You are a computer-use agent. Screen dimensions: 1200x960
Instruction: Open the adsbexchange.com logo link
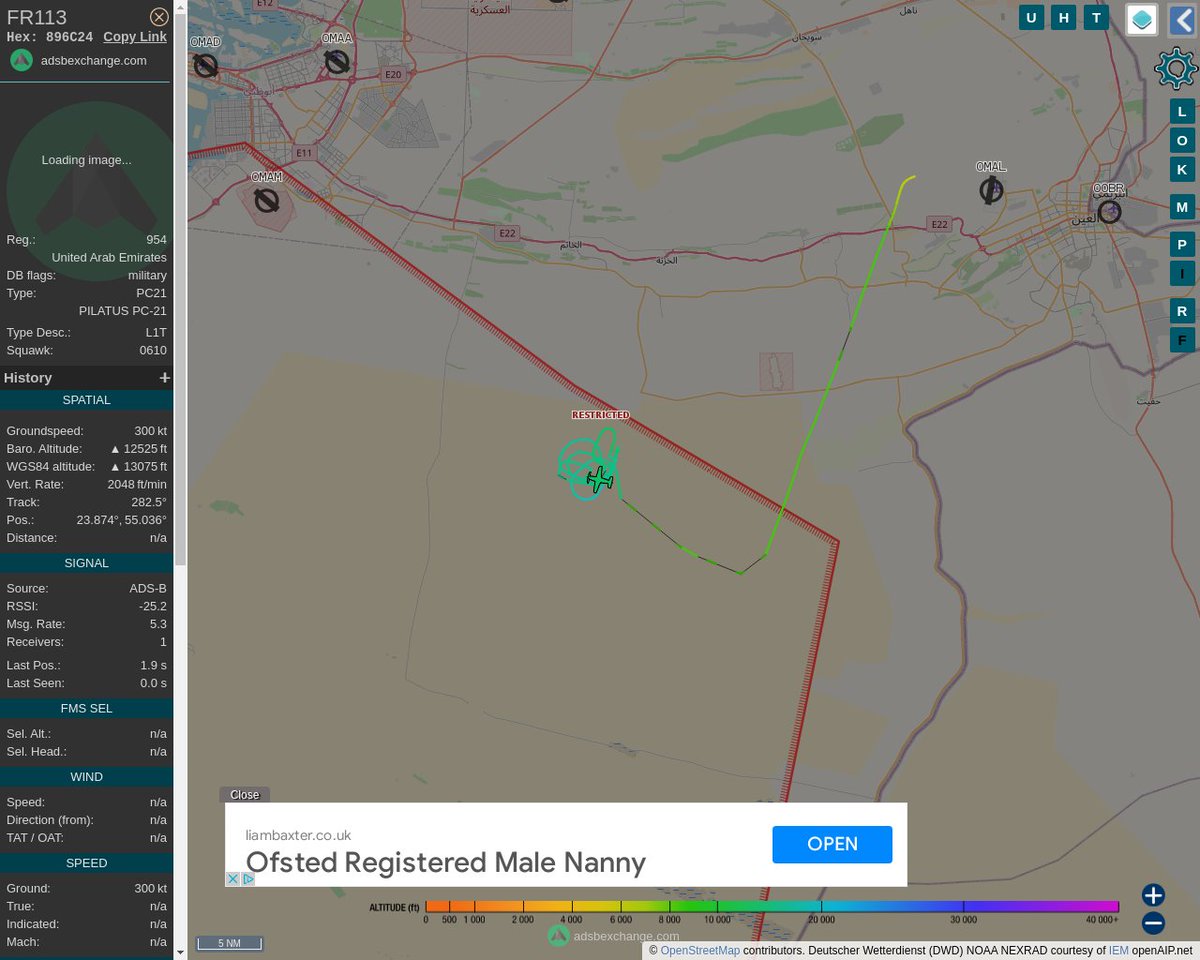pos(79,60)
